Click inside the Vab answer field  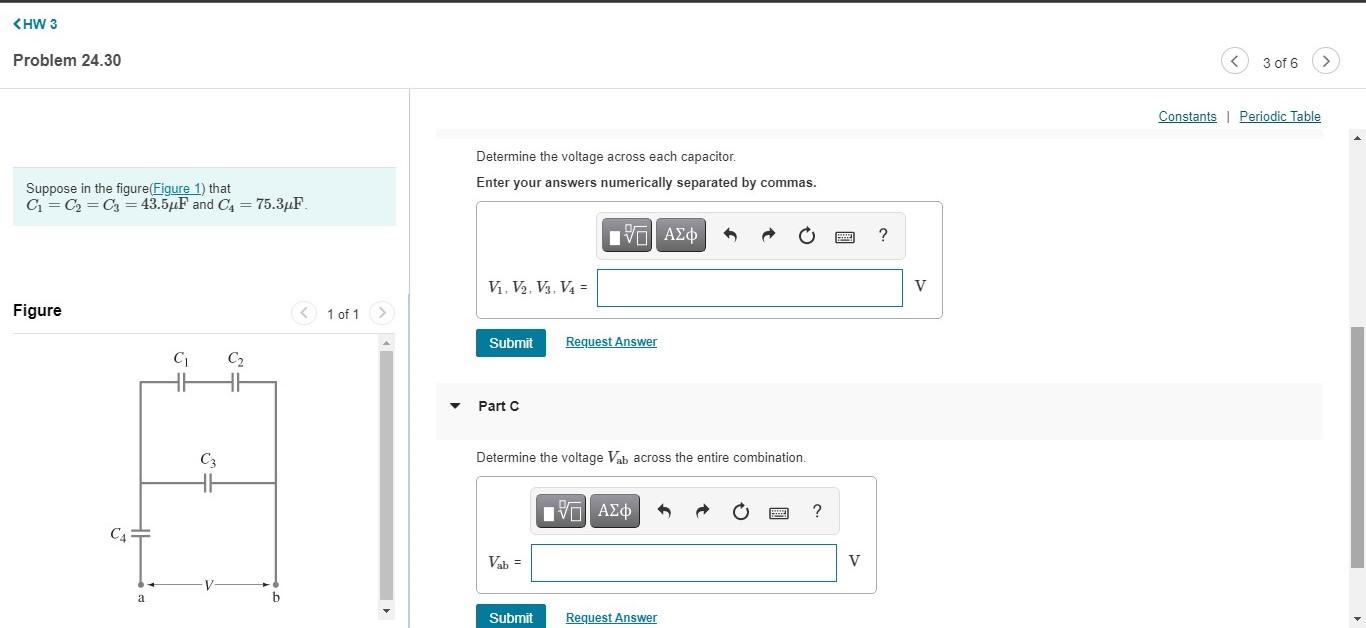[x=684, y=562]
